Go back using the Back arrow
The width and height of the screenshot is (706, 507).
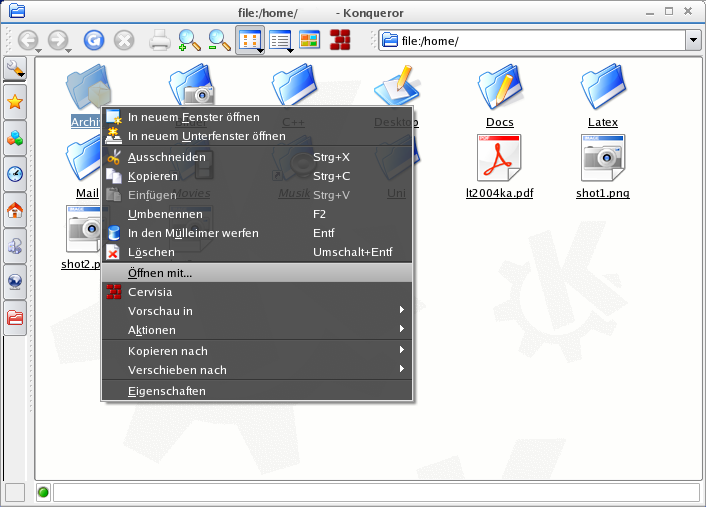pos(27,41)
